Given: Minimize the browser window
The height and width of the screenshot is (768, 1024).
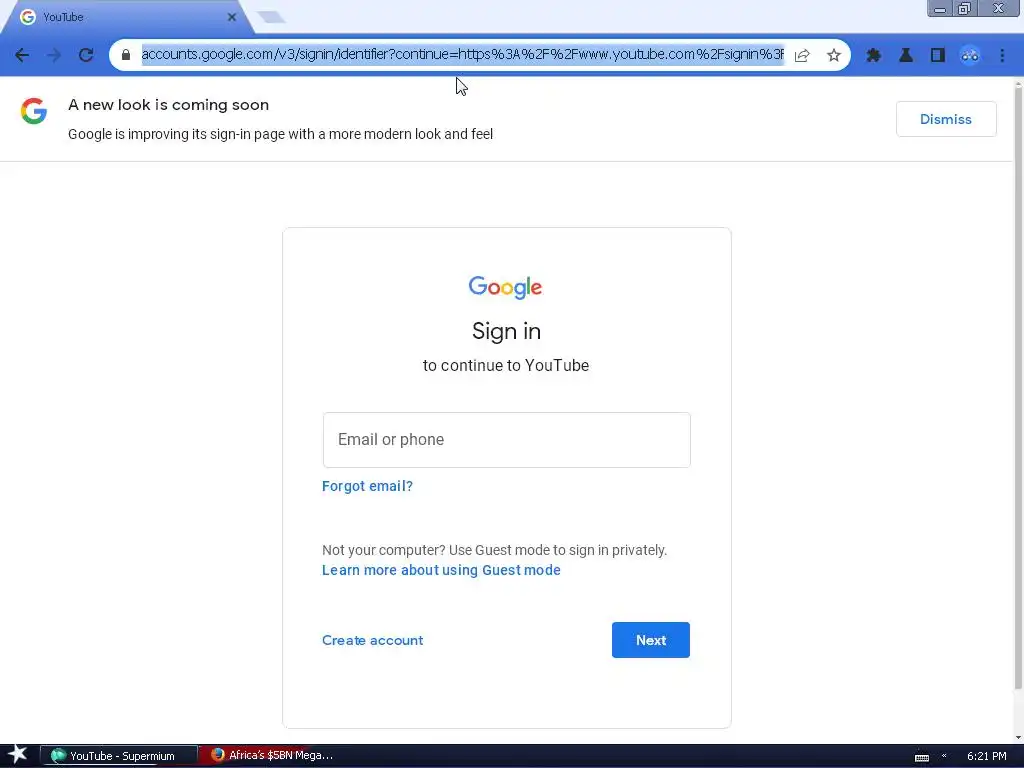Looking at the screenshot, I should 940,8.
